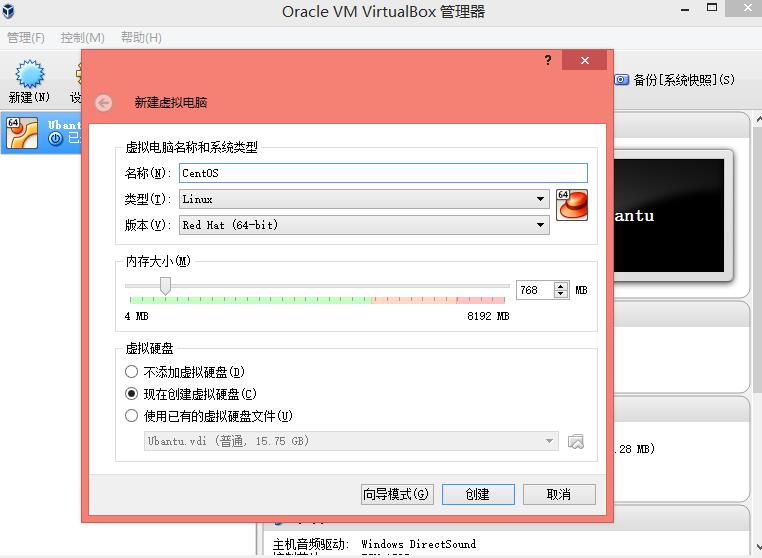Click the question mark help button in dialog

point(548,60)
